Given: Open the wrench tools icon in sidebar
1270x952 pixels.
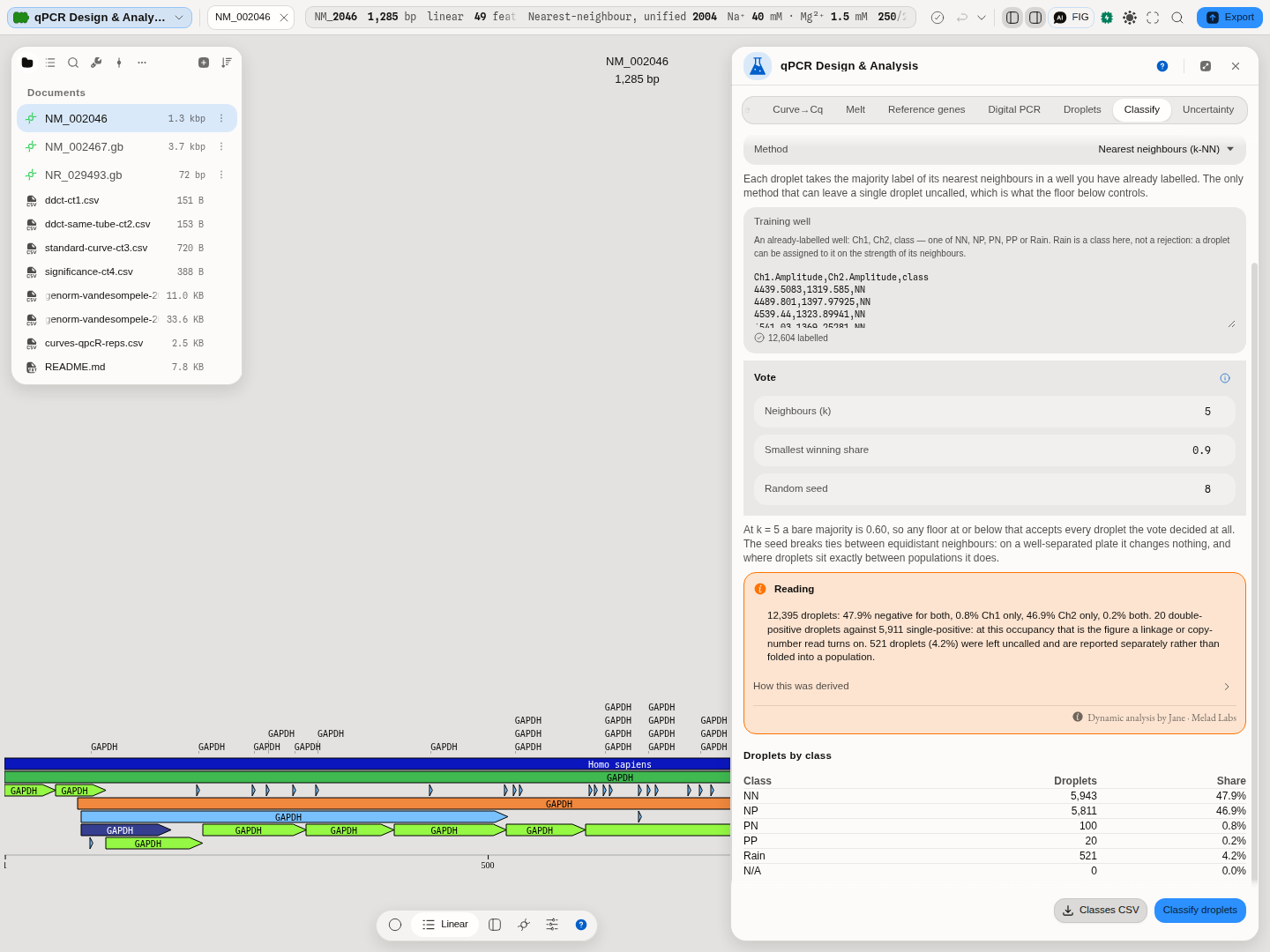Looking at the screenshot, I should pyautogui.click(x=96, y=63).
